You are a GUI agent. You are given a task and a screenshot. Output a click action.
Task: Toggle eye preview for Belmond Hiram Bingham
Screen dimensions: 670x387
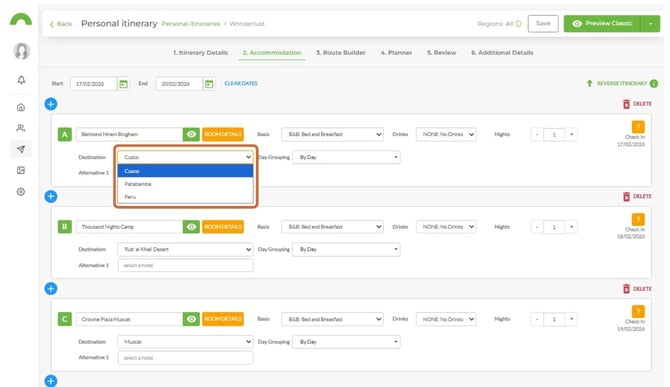click(x=191, y=134)
